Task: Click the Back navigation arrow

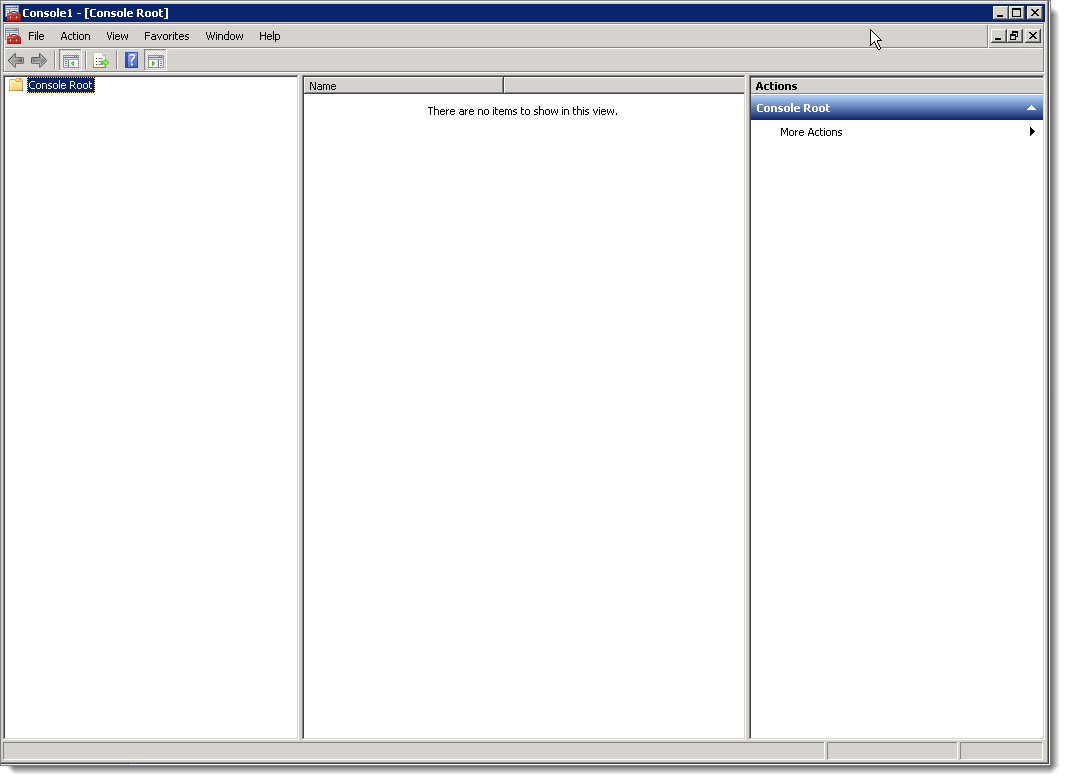Action: click(16, 60)
